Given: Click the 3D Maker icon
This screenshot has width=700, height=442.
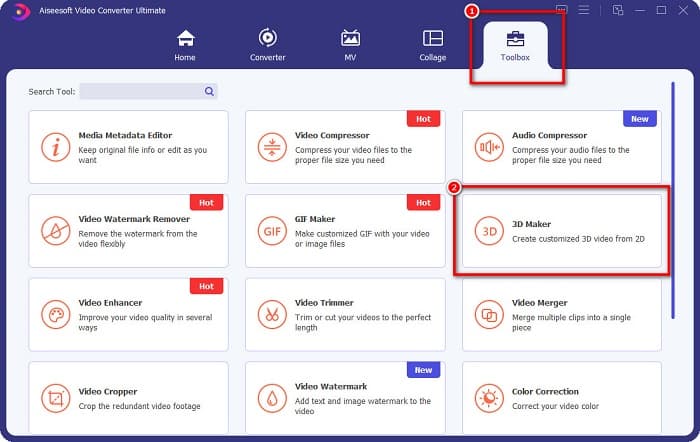Looking at the screenshot, I should click(489, 231).
